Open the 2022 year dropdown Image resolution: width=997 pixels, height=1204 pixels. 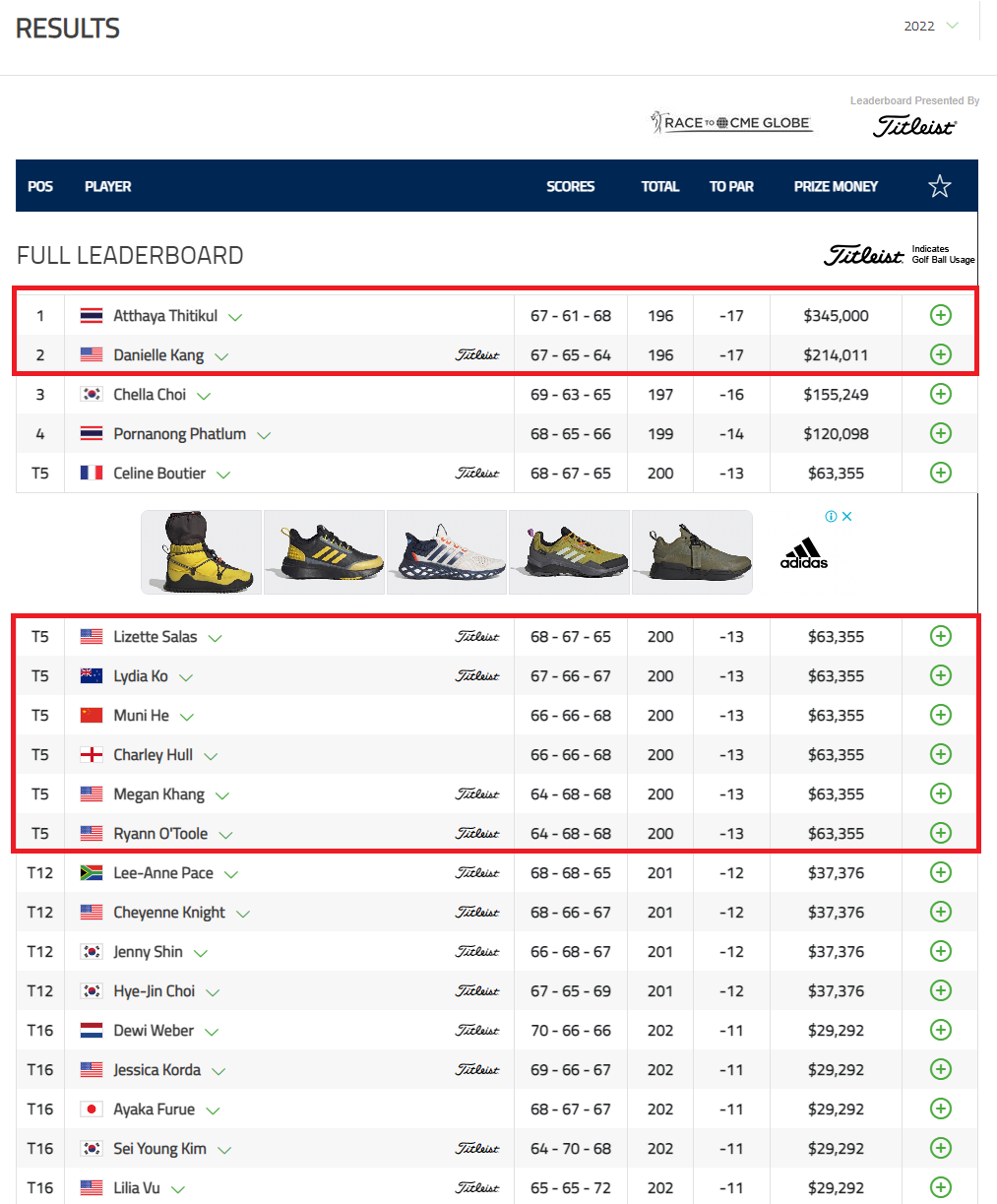[931, 26]
